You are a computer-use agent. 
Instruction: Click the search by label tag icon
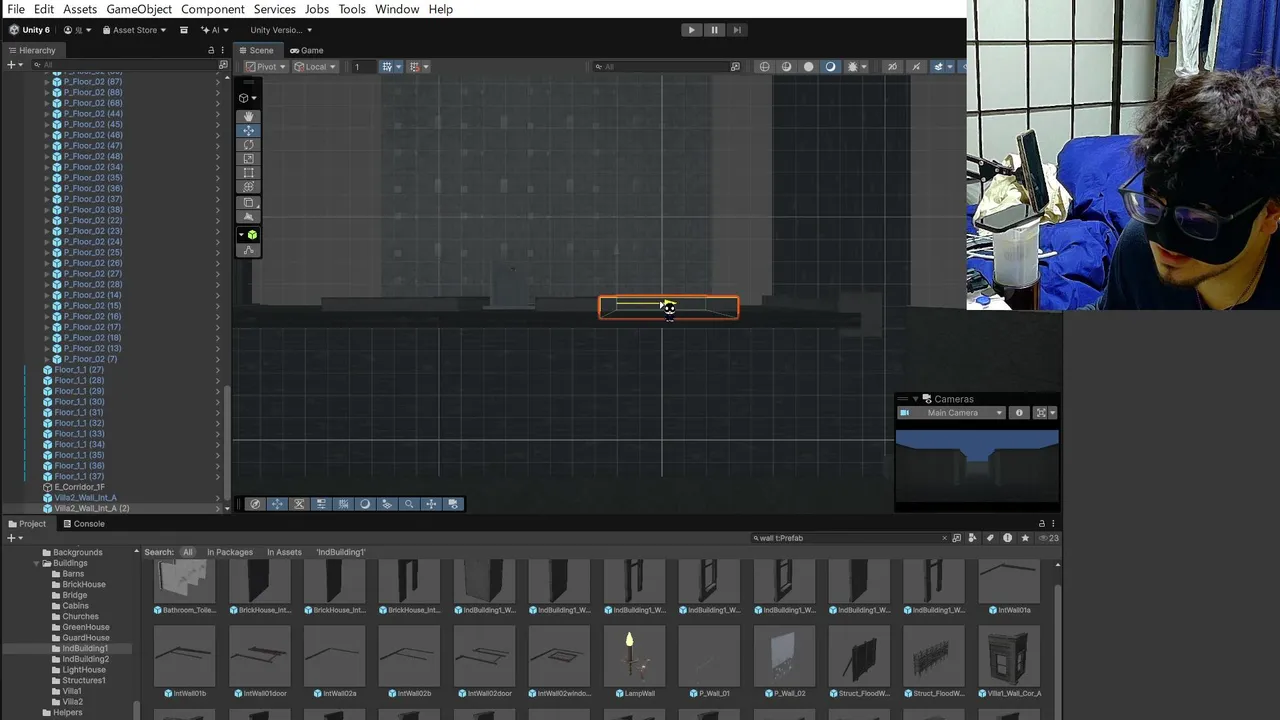(990, 538)
